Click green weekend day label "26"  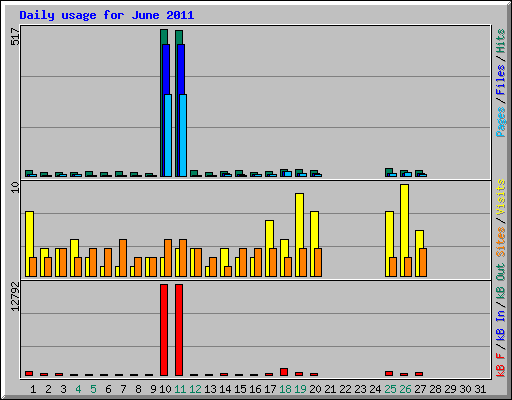tap(405, 389)
